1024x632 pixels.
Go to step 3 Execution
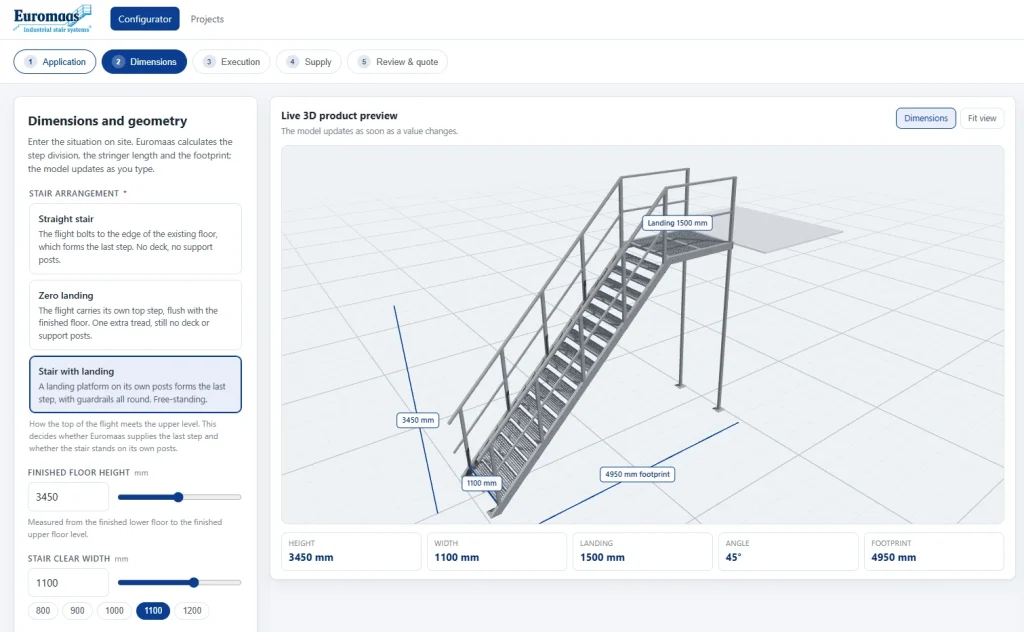pos(231,61)
